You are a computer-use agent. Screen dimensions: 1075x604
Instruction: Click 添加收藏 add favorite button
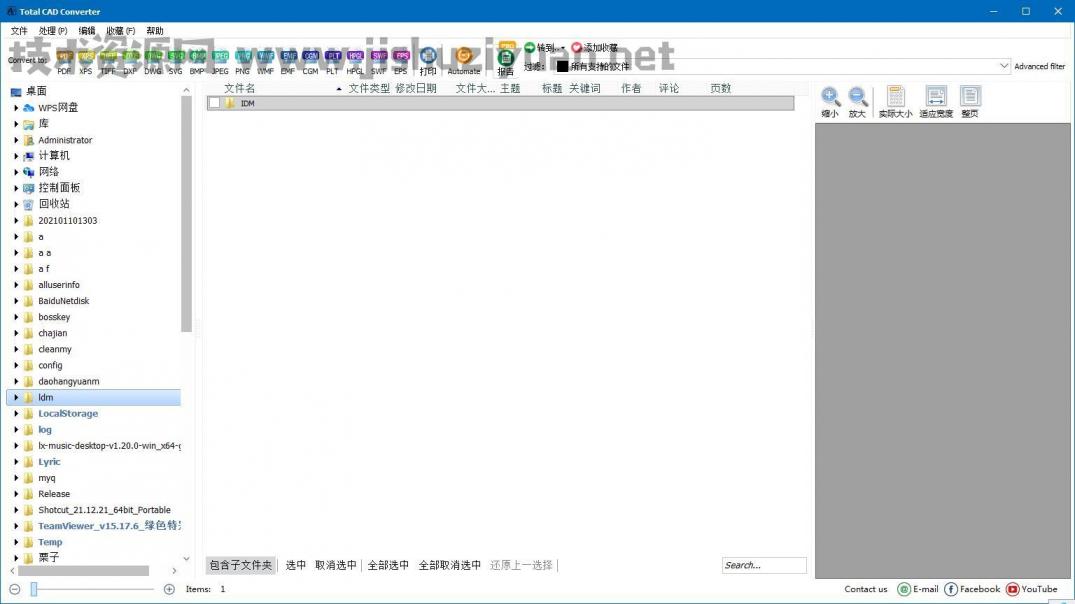(x=594, y=47)
